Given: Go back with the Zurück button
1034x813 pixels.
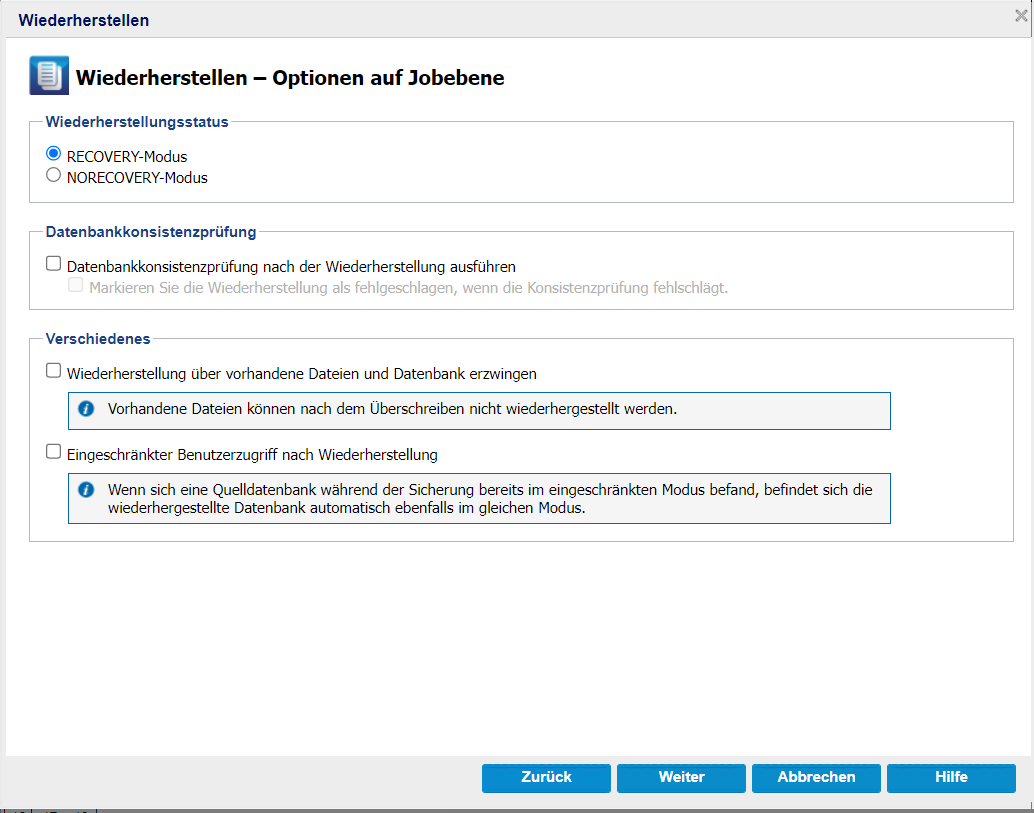Looking at the screenshot, I should pos(546,777).
